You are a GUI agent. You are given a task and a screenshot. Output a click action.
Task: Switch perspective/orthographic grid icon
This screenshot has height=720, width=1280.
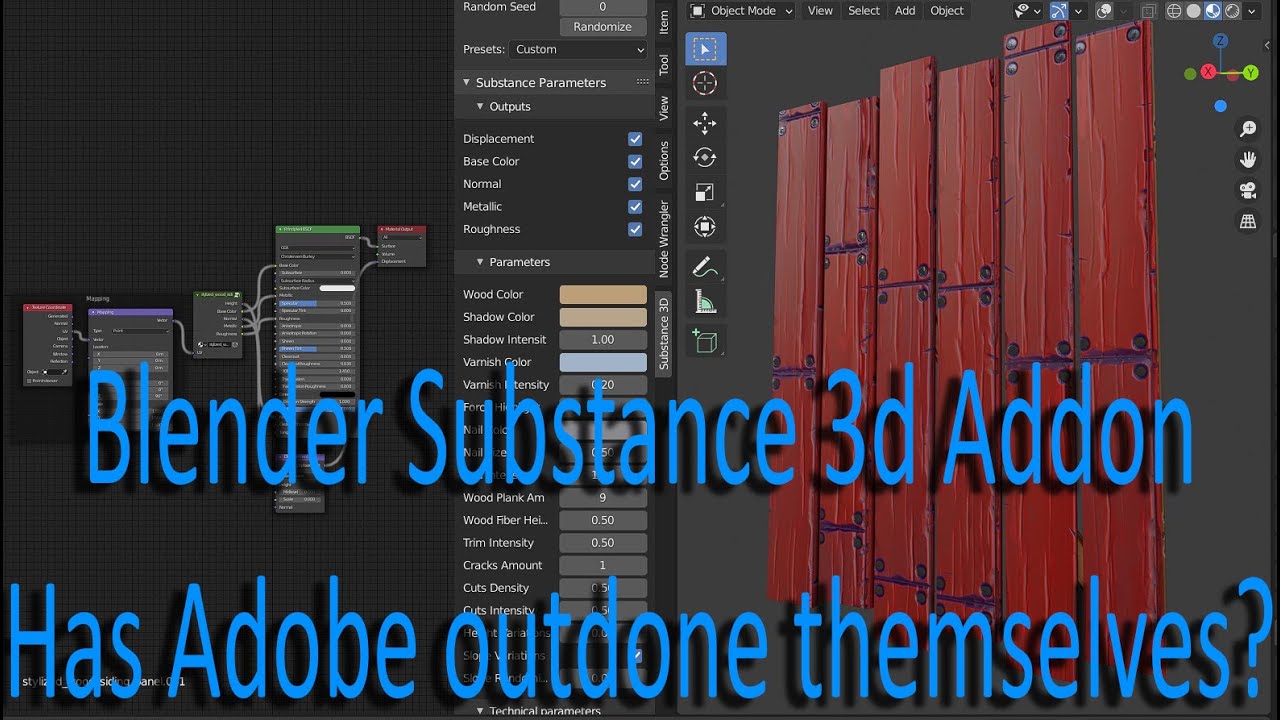[1248, 222]
